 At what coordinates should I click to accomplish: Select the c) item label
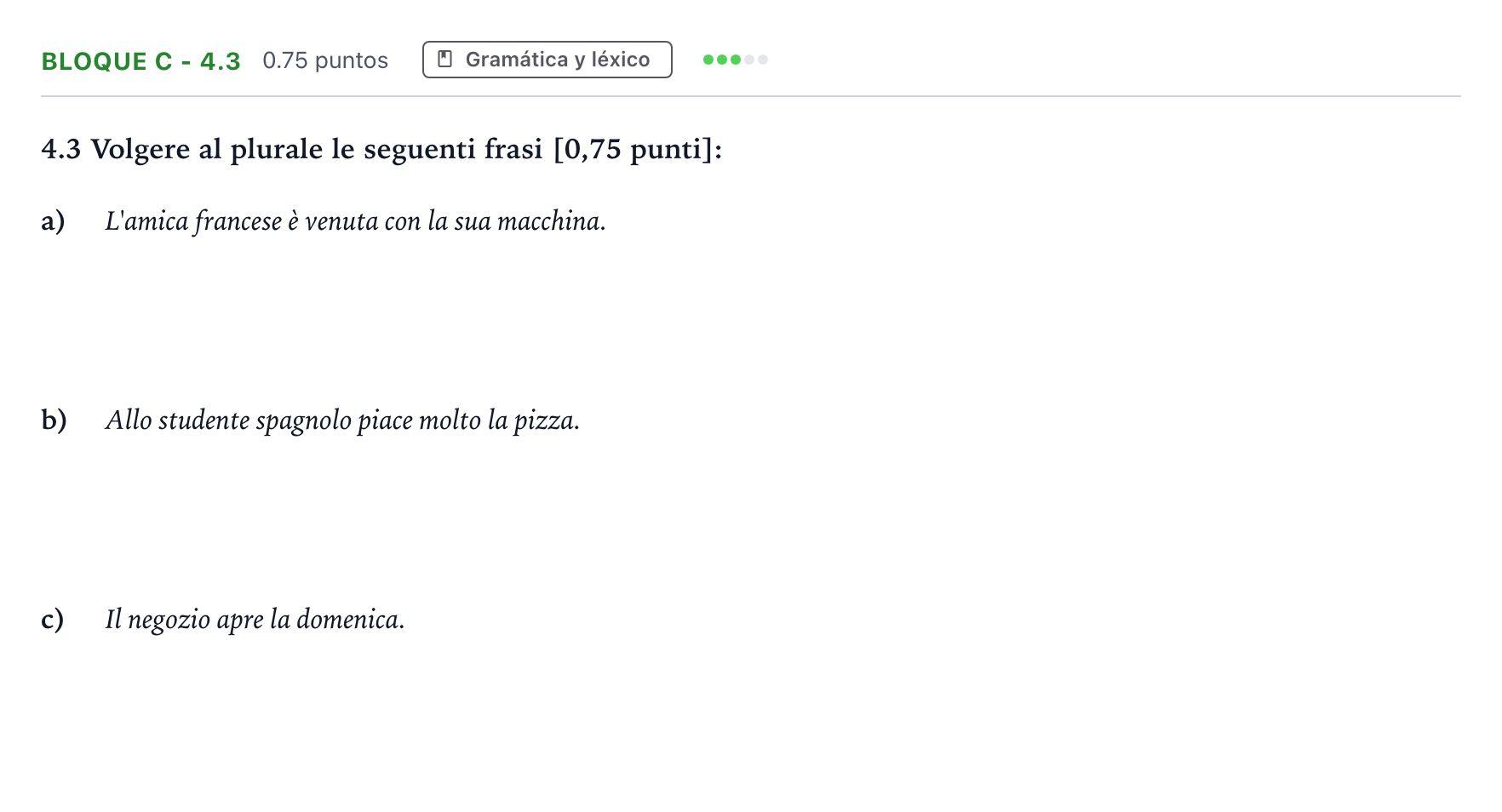tap(53, 620)
